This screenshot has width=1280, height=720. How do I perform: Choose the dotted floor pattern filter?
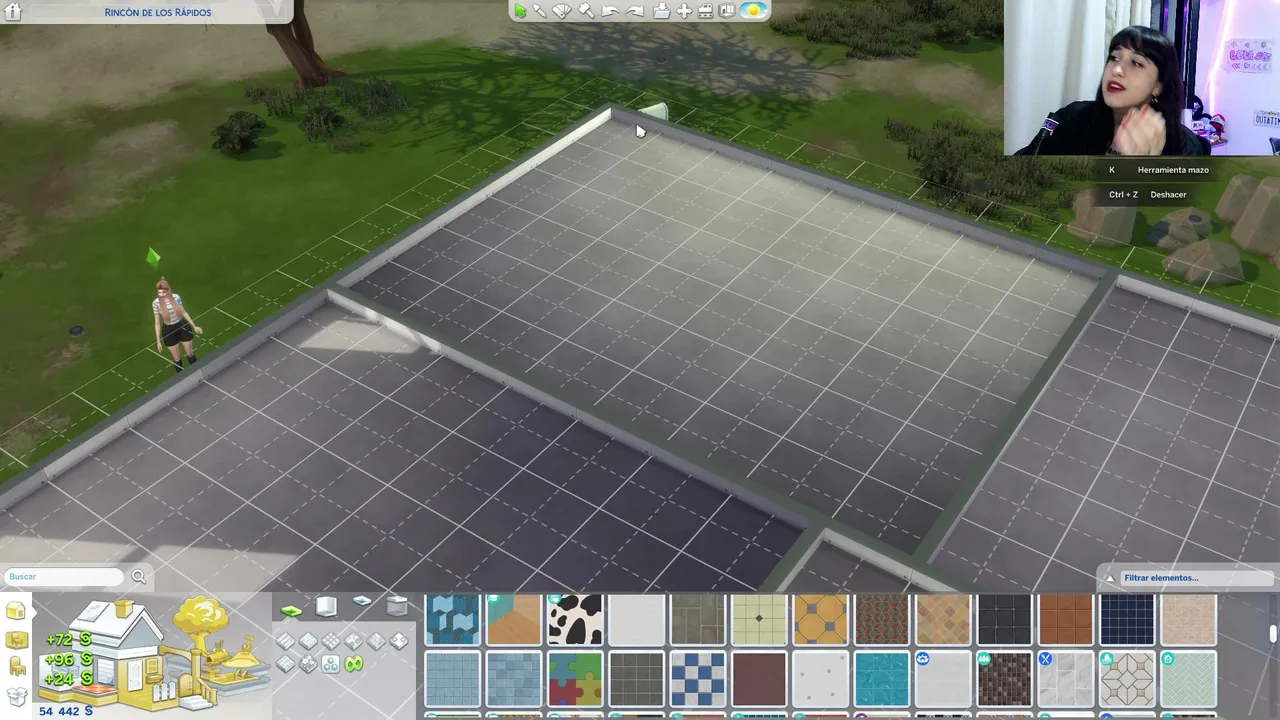click(399, 641)
